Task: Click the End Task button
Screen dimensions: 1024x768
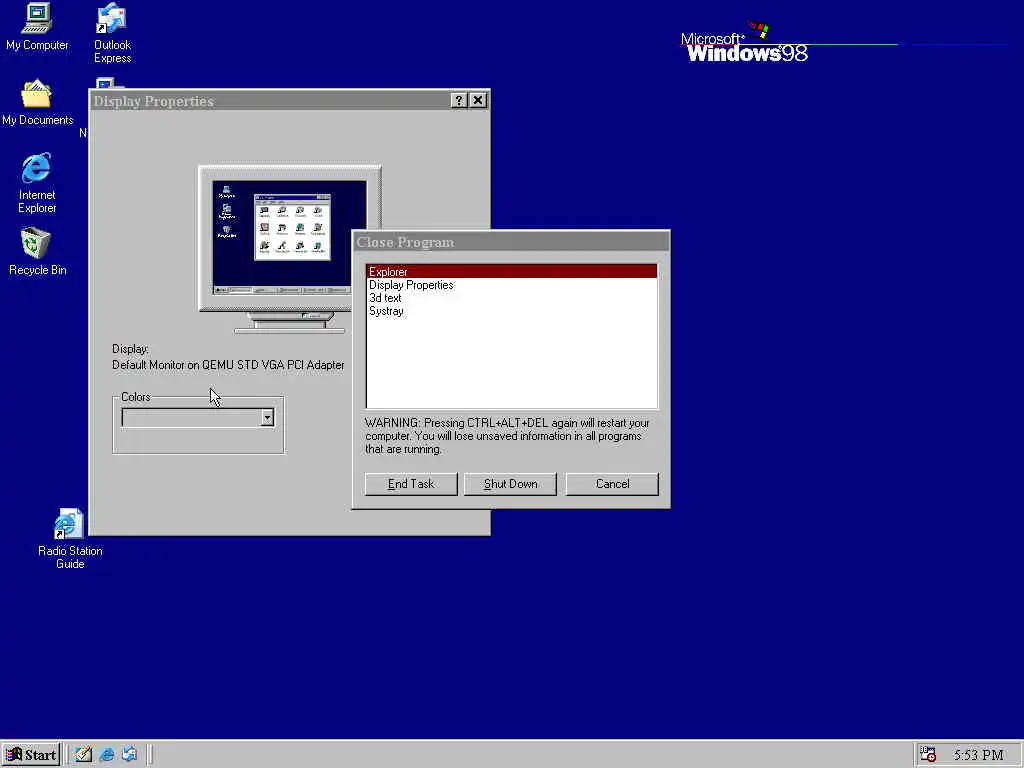Action: pos(411,484)
